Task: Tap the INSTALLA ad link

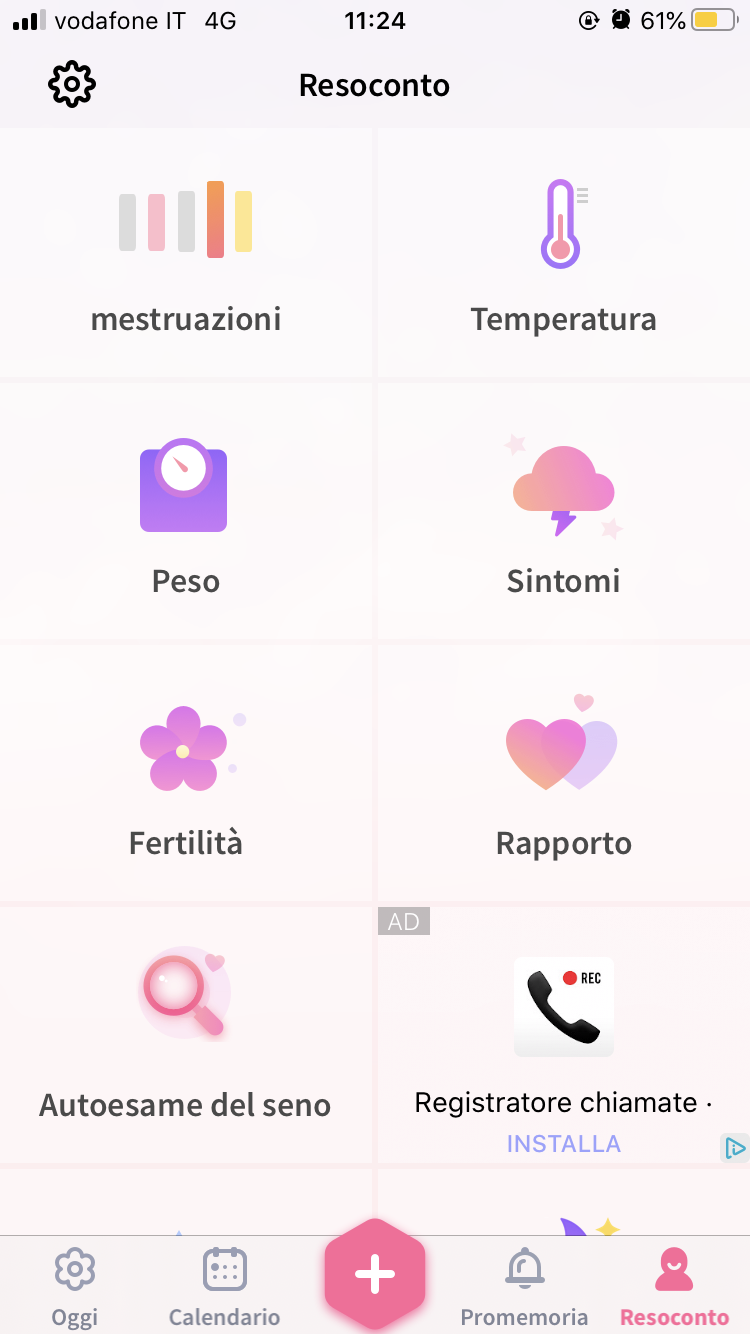Action: point(564,1144)
